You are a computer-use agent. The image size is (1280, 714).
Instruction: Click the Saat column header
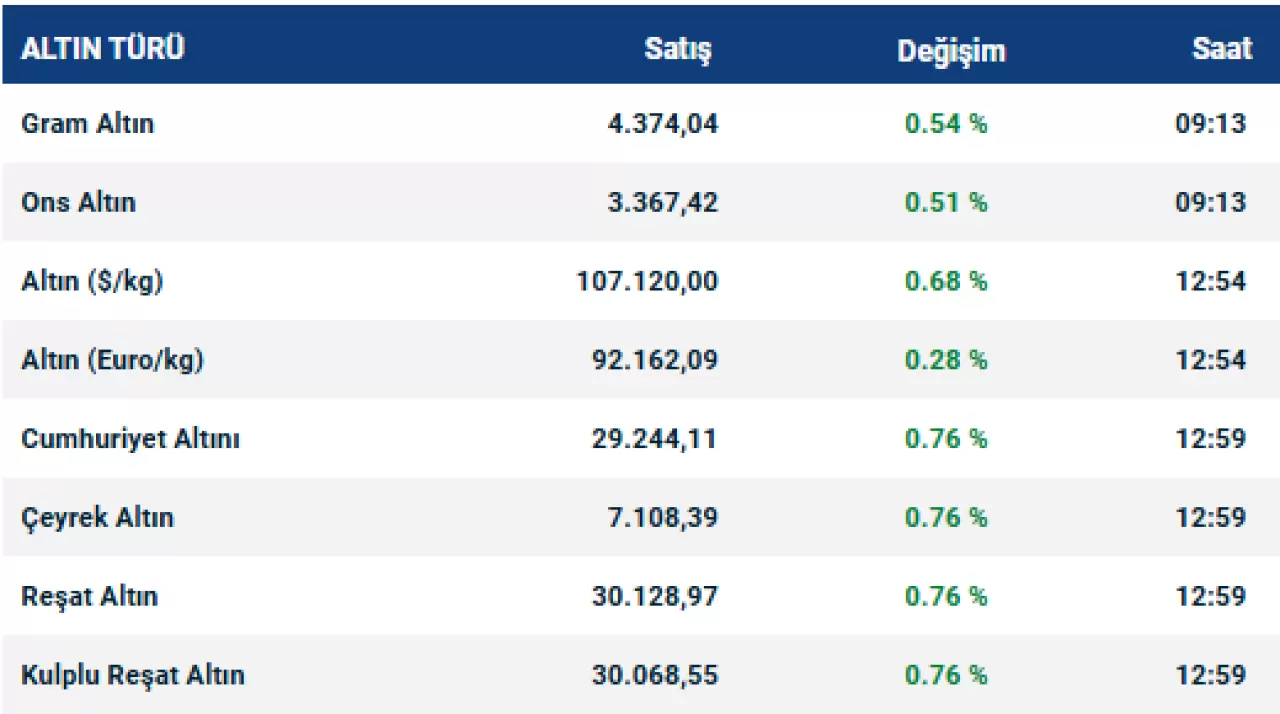1221,49
